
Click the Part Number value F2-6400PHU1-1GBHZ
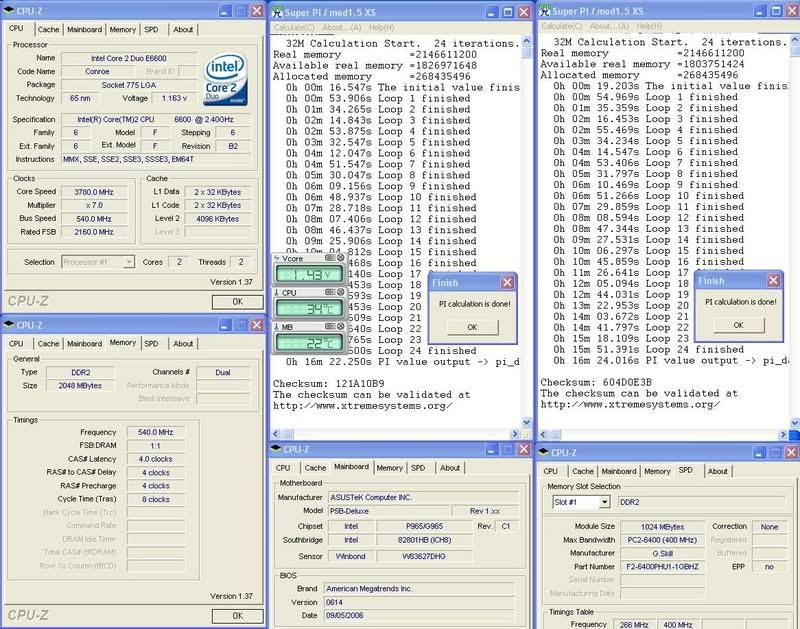[662, 567]
